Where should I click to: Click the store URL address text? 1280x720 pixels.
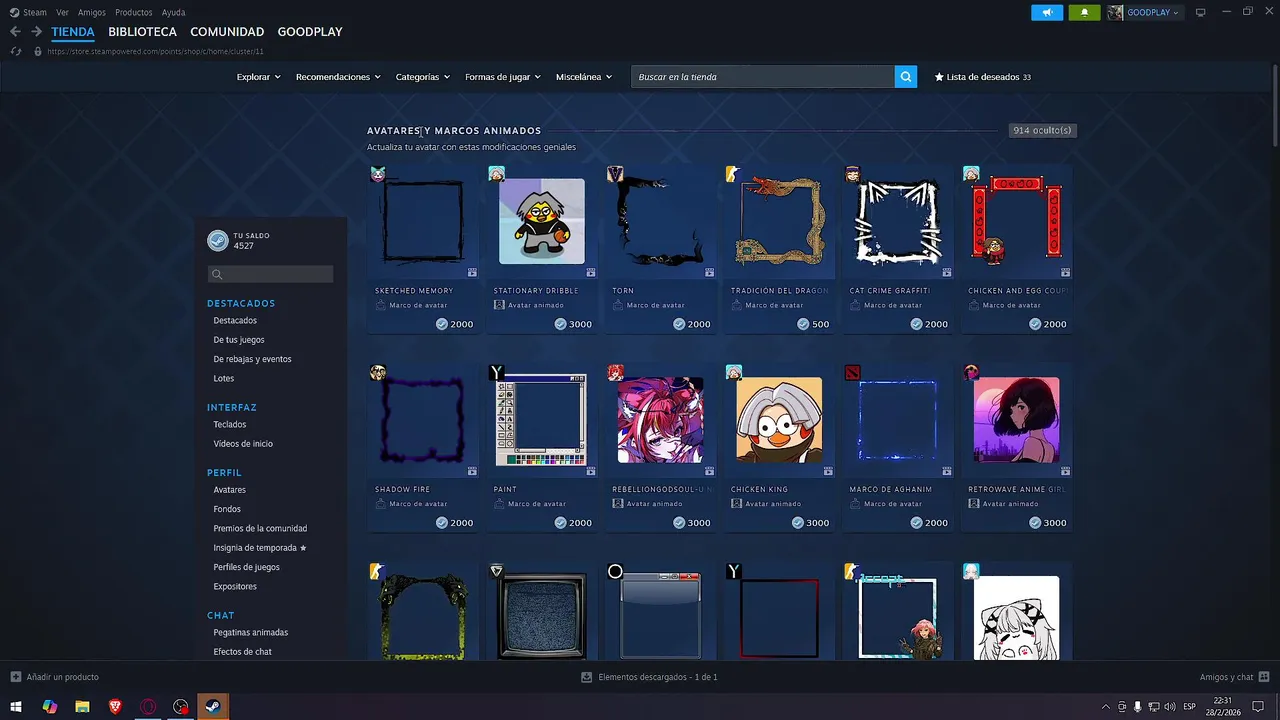155,51
